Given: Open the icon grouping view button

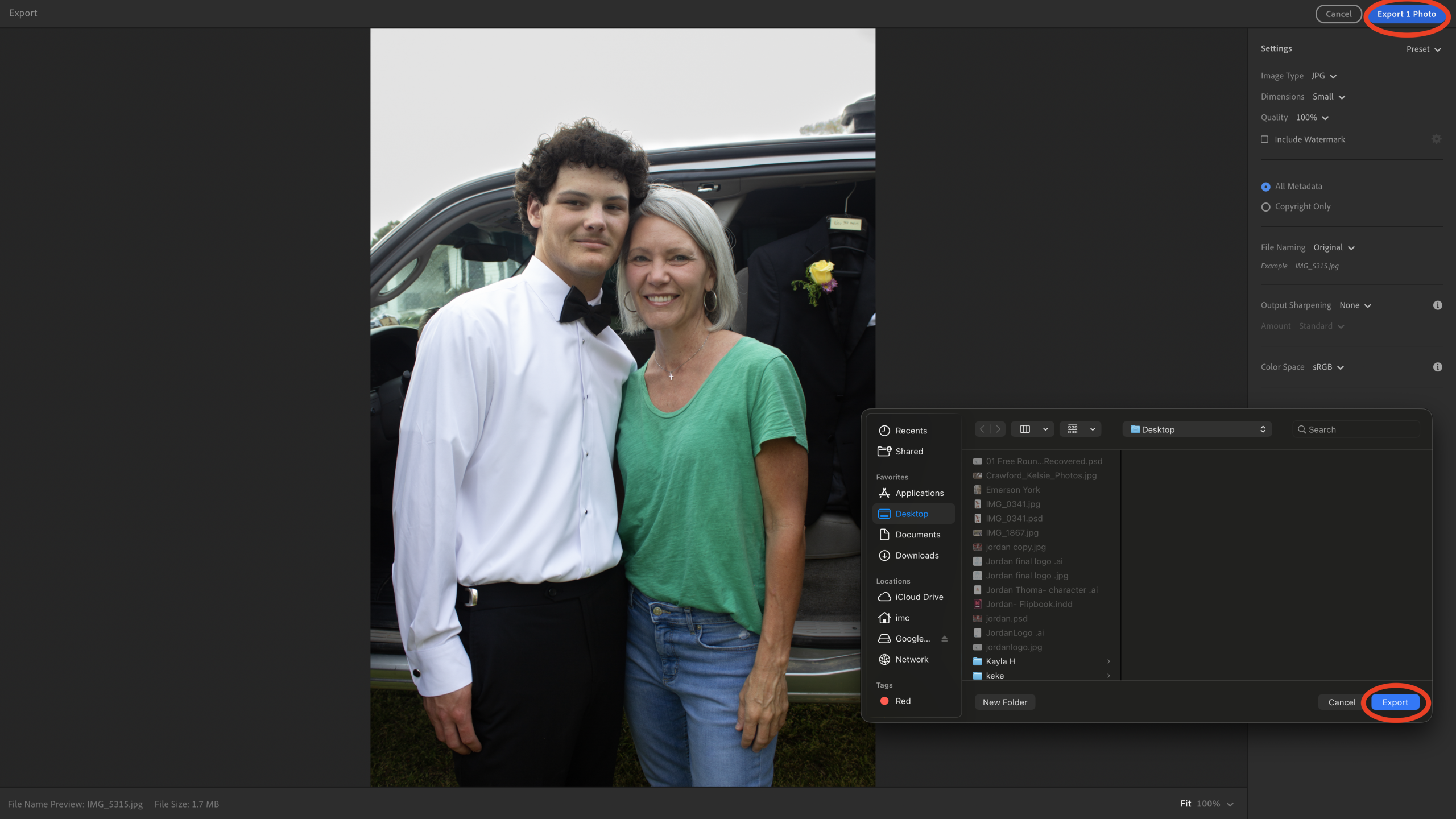Looking at the screenshot, I should pyautogui.click(x=1073, y=429).
